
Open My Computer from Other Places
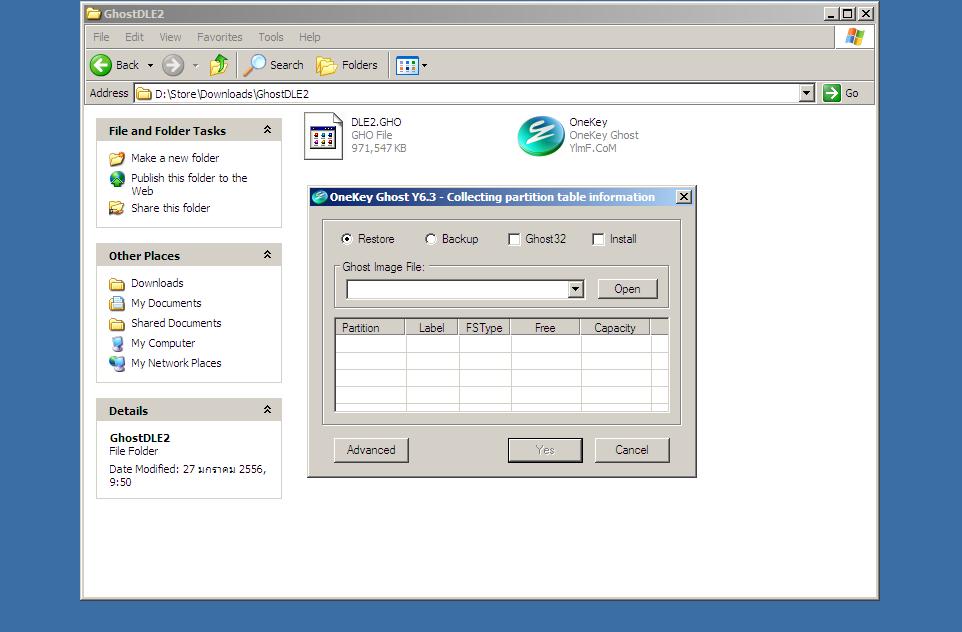tap(163, 344)
